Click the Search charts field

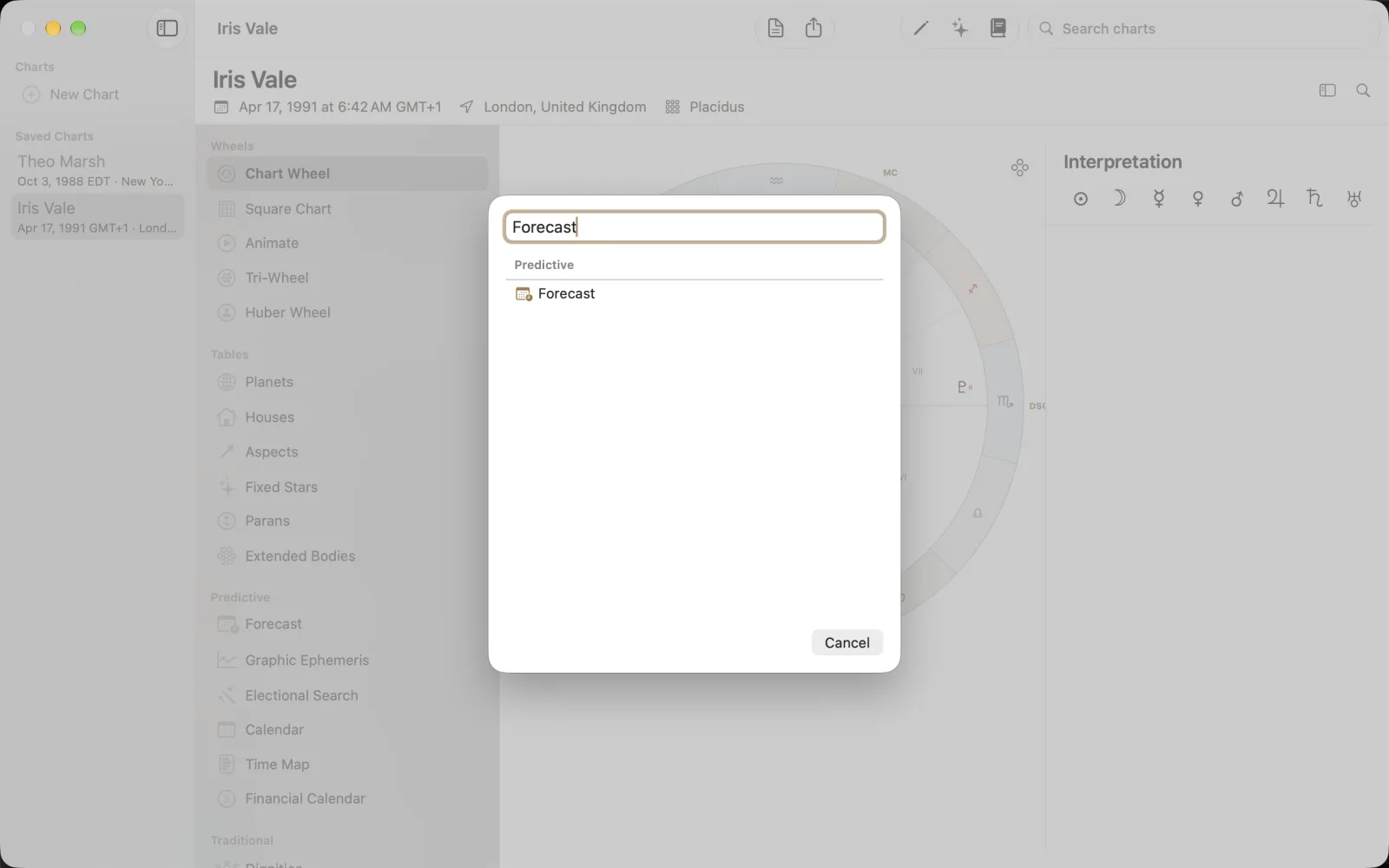[x=1205, y=29]
